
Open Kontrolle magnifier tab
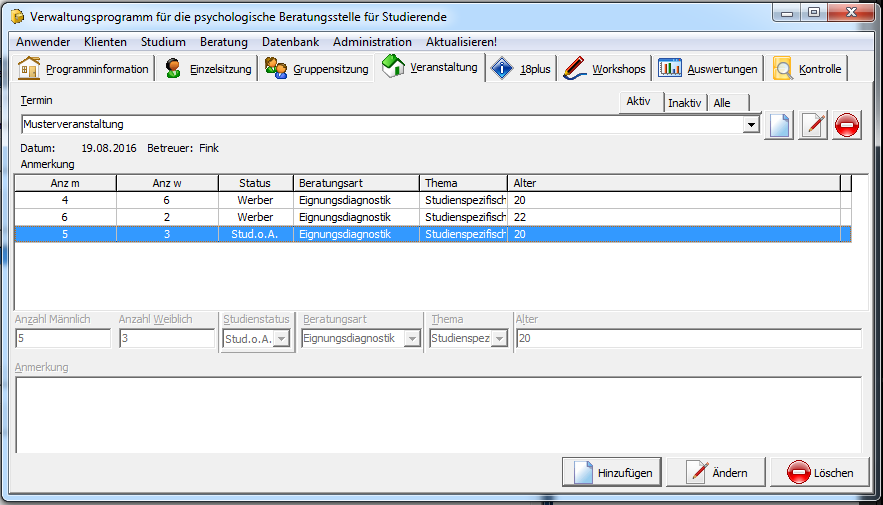pos(809,69)
